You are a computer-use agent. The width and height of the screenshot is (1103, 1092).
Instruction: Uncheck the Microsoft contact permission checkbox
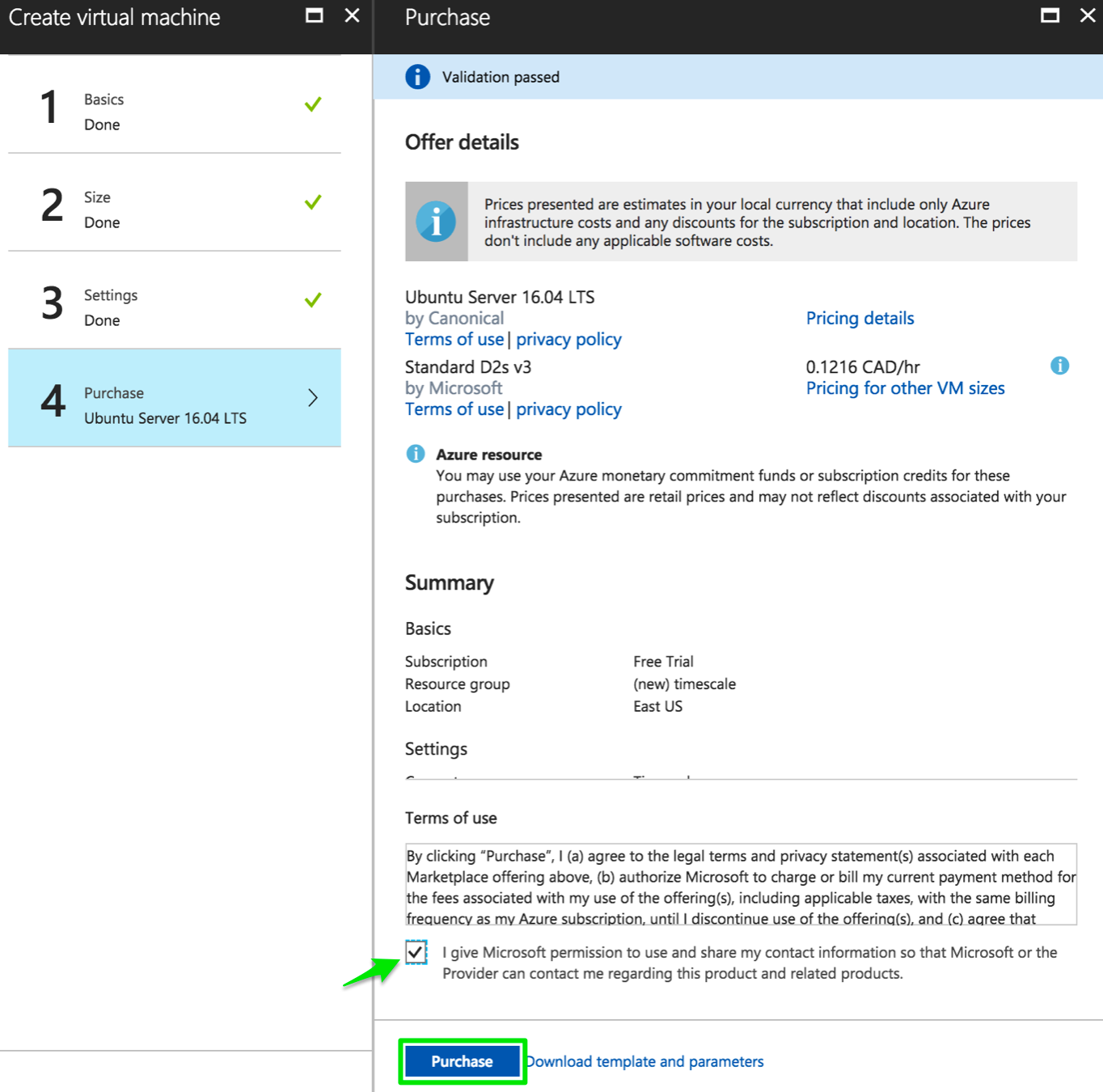tap(416, 952)
